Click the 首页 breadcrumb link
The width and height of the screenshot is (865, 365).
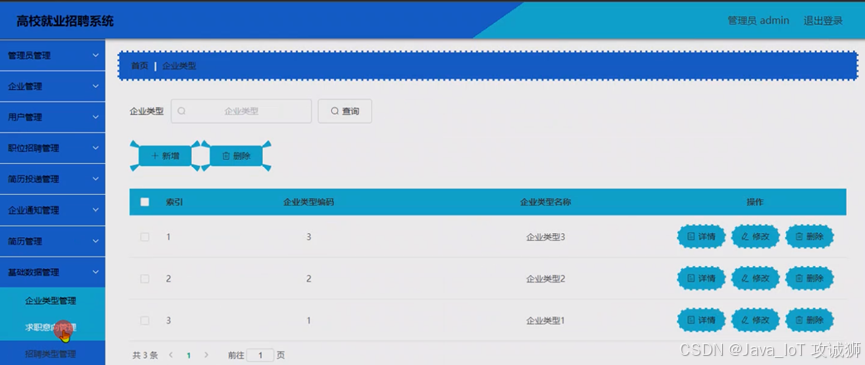pyautogui.click(x=140, y=66)
